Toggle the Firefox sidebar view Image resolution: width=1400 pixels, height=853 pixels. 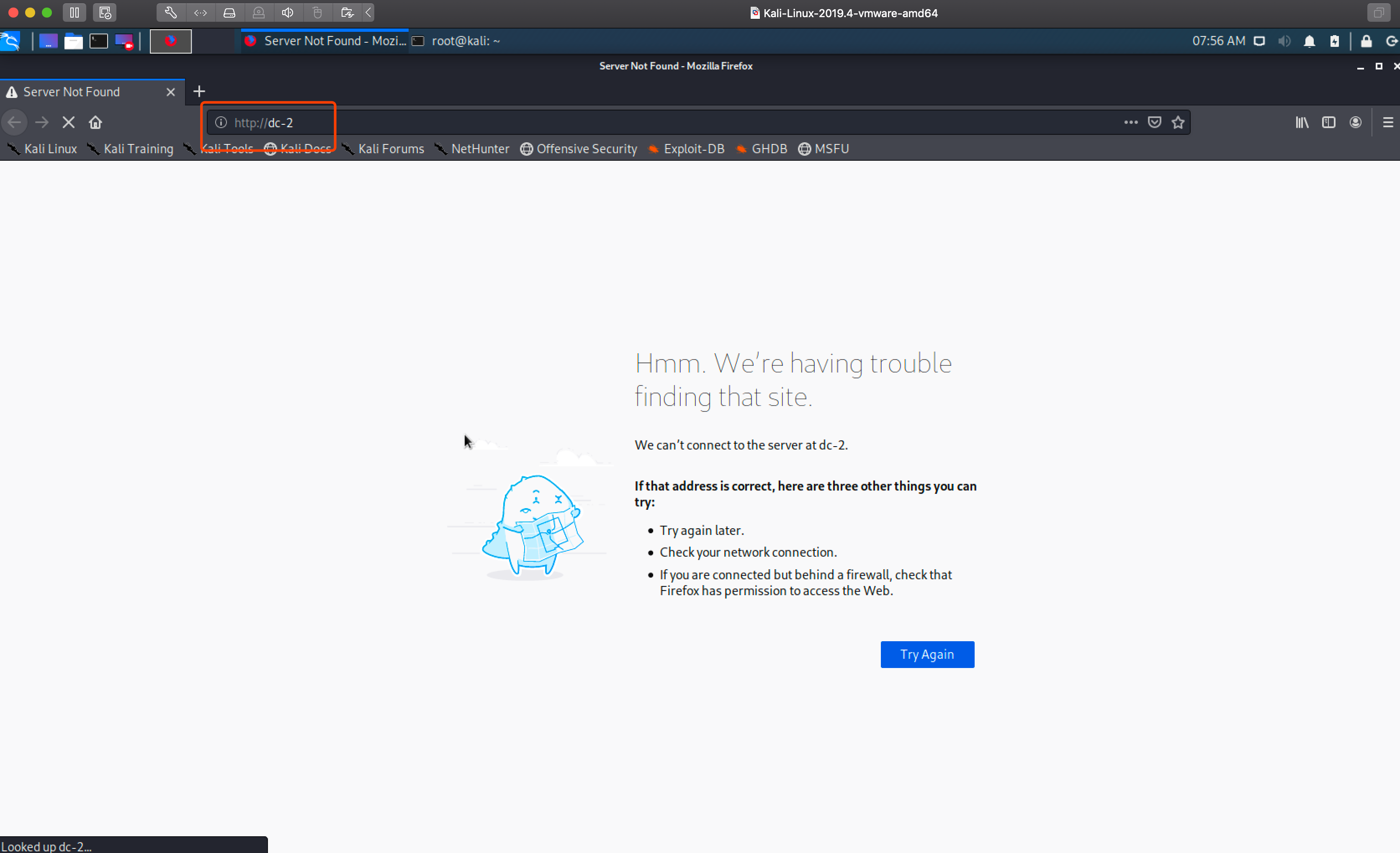click(1328, 123)
